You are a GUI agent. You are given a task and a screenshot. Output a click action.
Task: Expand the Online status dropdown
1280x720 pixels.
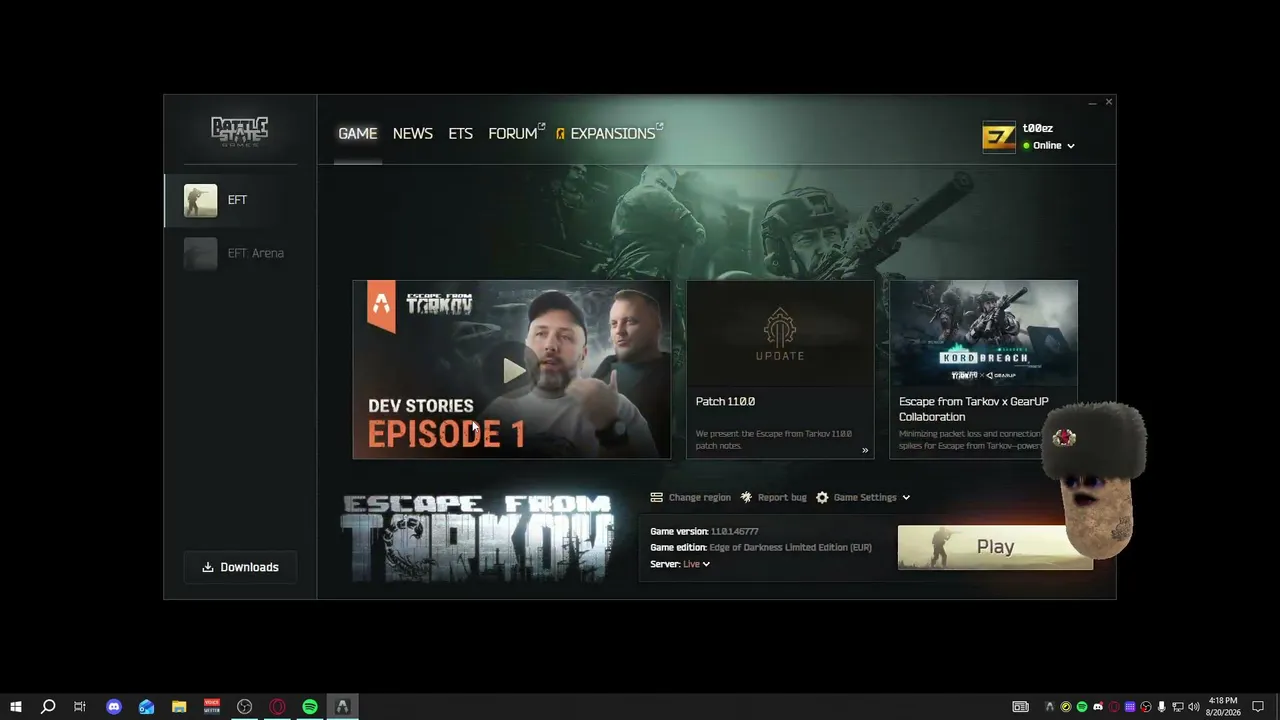pos(1048,146)
